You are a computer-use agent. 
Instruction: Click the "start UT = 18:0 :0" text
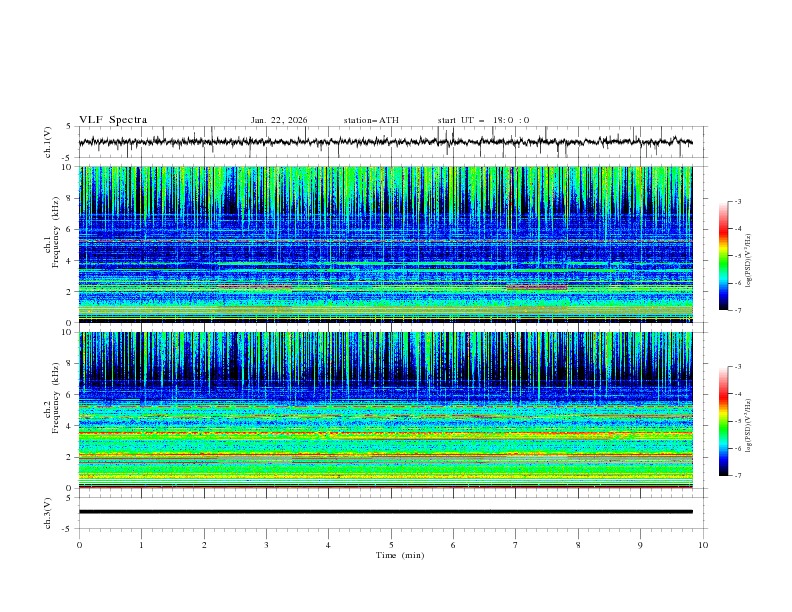pos(483,120)
